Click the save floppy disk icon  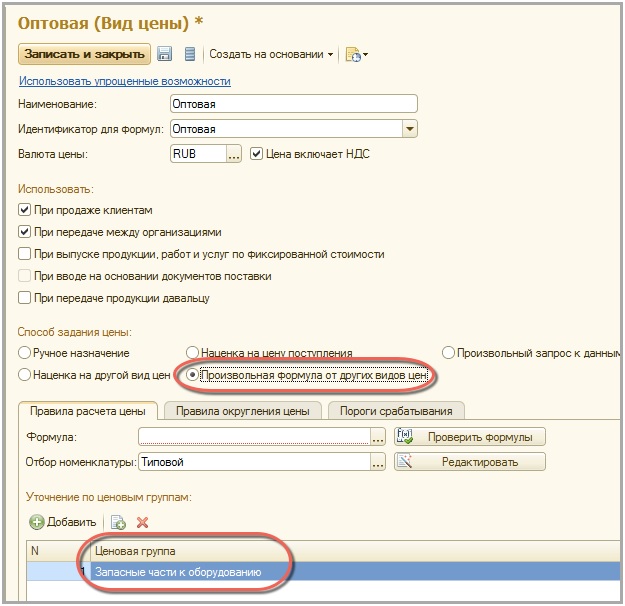pos(165,54)
